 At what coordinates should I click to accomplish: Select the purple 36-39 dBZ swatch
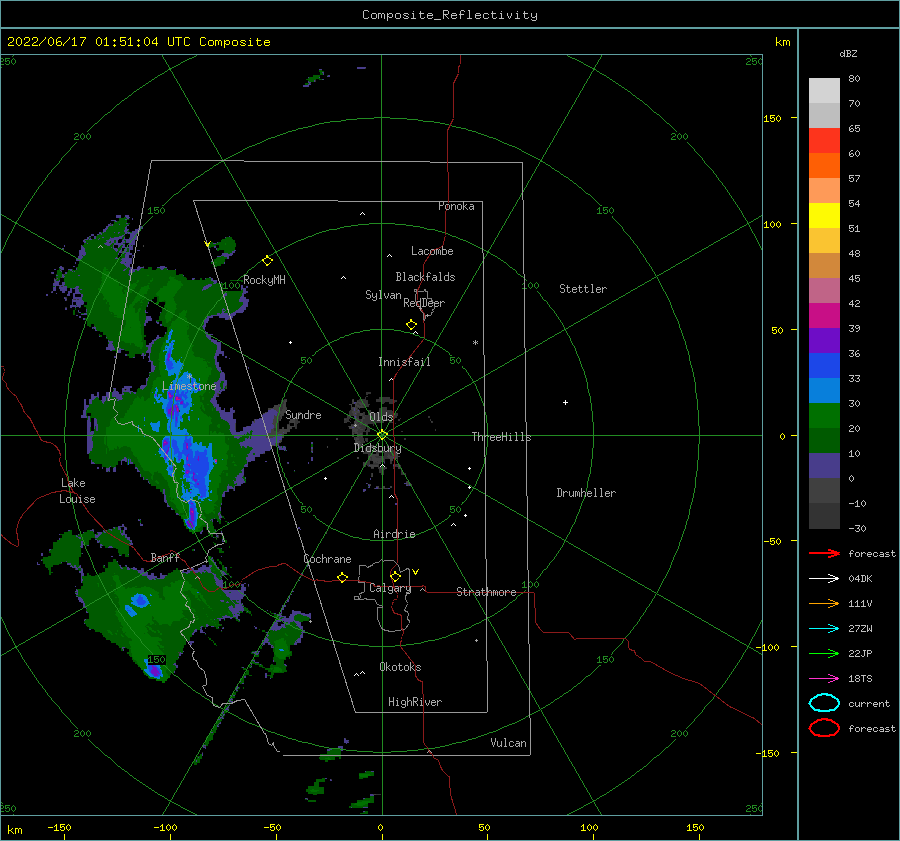pos(824,341)
